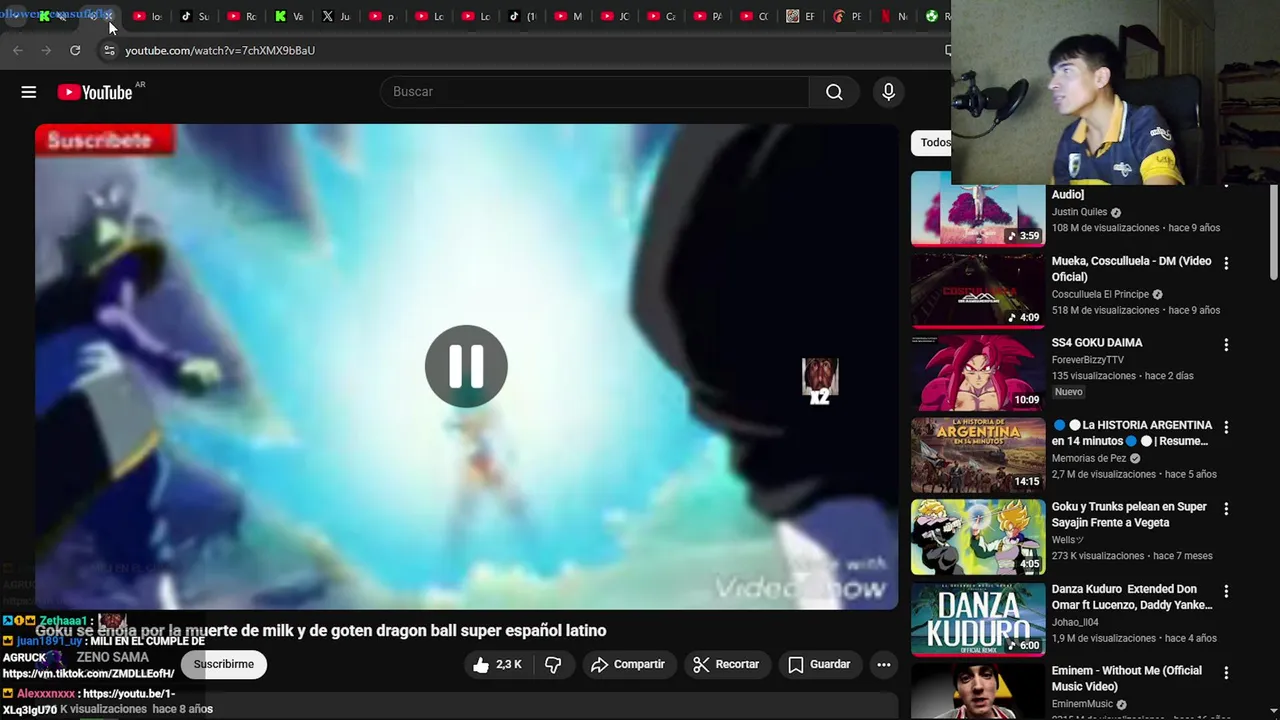Click the Suscribirme button

224,664
